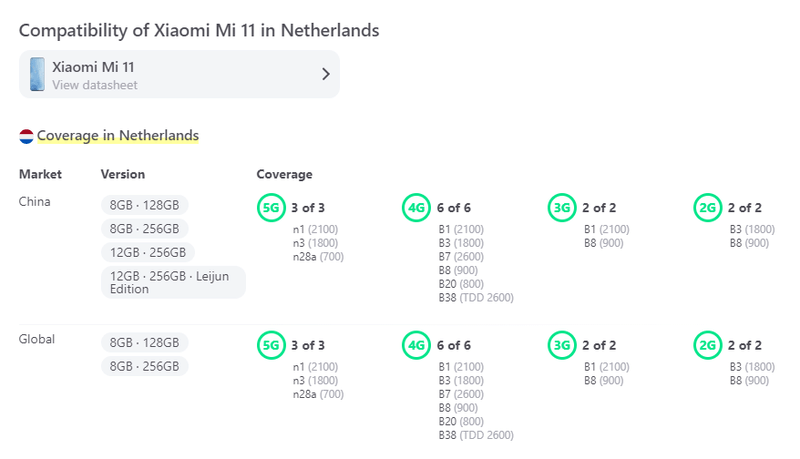Open Xiaomi Mi 11 datasheet chevron arrow

tap(325, 74)
